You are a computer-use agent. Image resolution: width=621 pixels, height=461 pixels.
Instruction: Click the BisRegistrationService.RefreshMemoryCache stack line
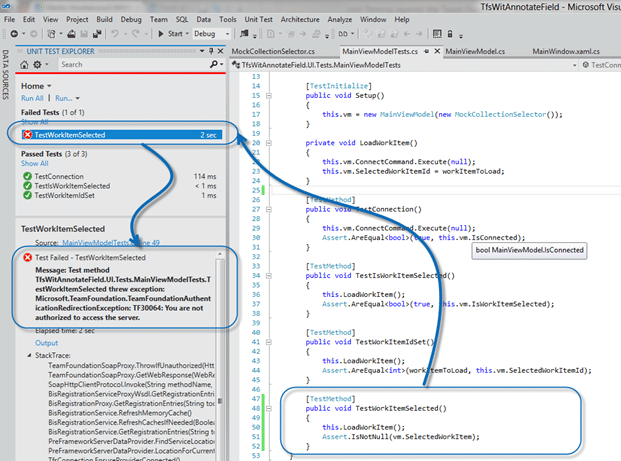click(x=120, y=413)
